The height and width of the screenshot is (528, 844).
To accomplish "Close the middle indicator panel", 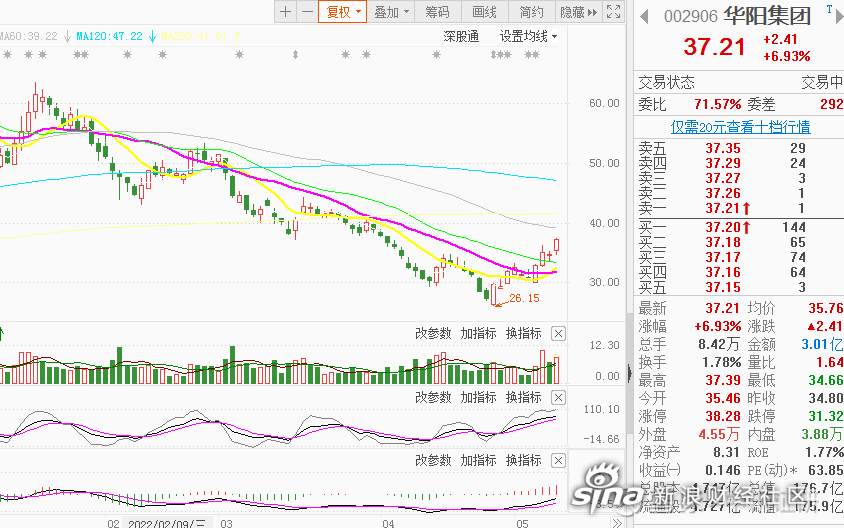I will click(x=558, y=398).
